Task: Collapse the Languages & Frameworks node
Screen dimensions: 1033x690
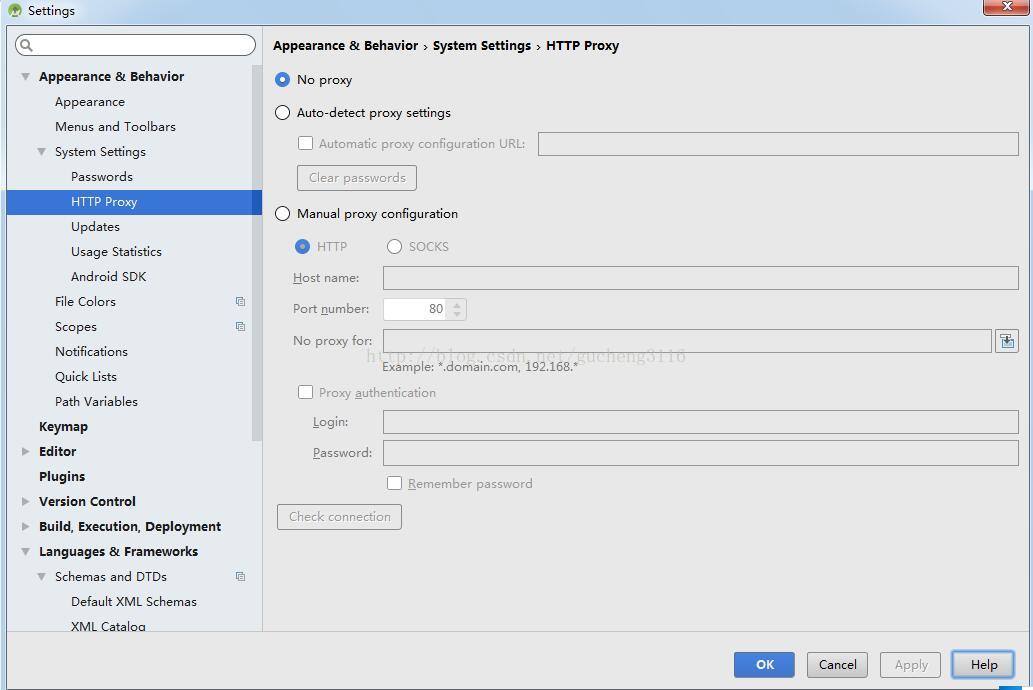Action: [25, 552]
